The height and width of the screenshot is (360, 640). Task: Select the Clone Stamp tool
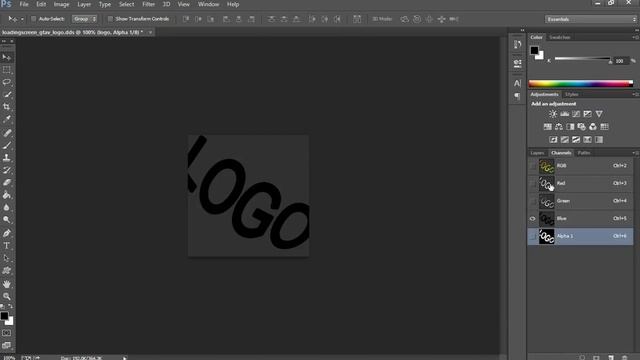(x=7, y=158)
